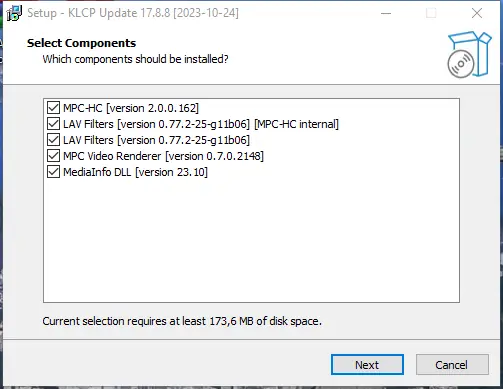The height and width of the screenshot is (389, 503).
Task: Click the 'Which components should be installed?' text
Action: (x=135, y=59)
